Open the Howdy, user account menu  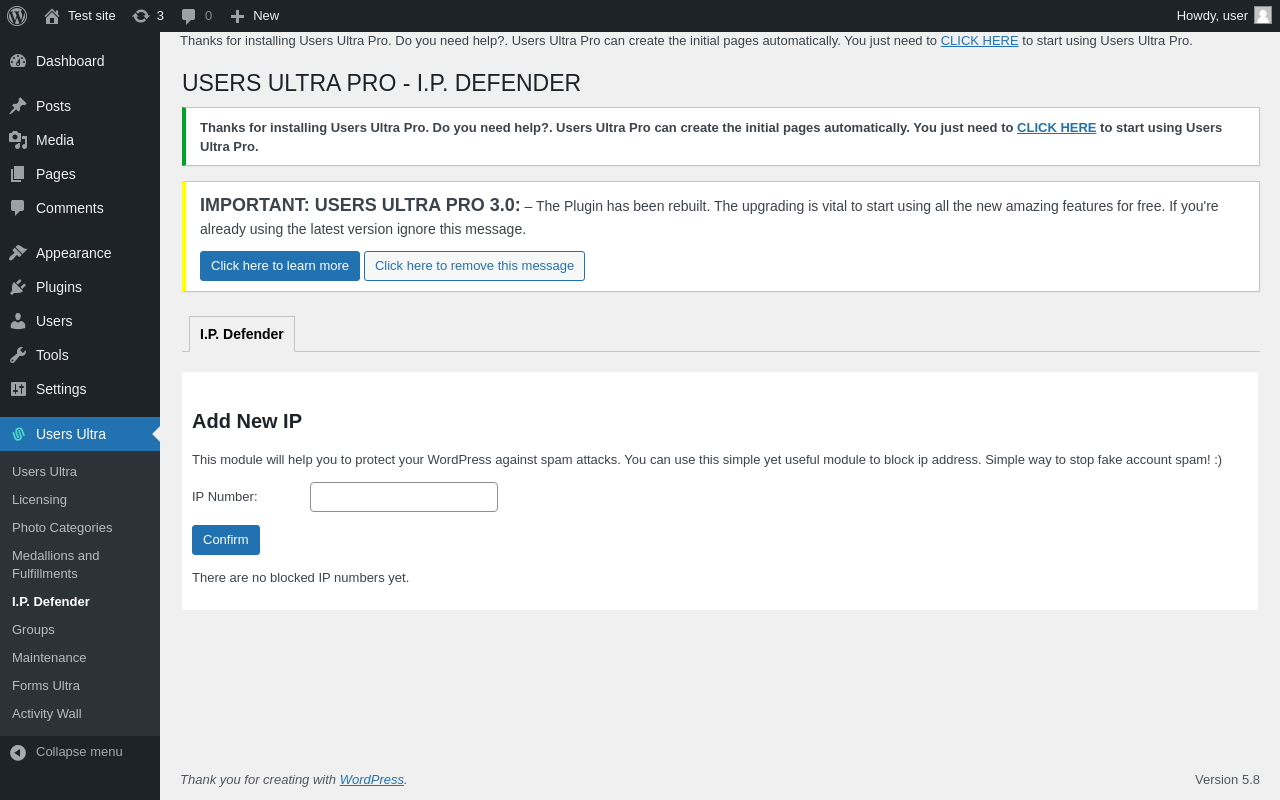pyautogui.click(x=1224, y=16)
